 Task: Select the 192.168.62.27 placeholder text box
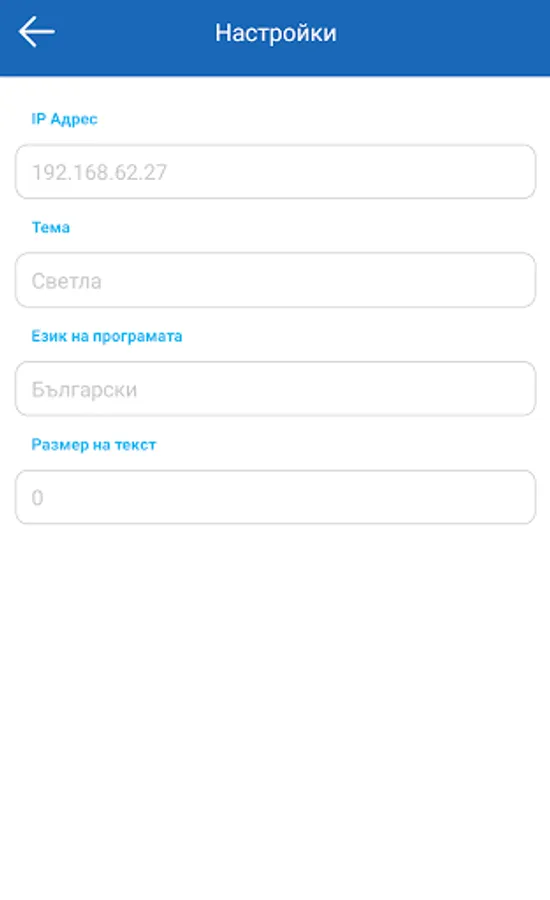click(276, 172)
